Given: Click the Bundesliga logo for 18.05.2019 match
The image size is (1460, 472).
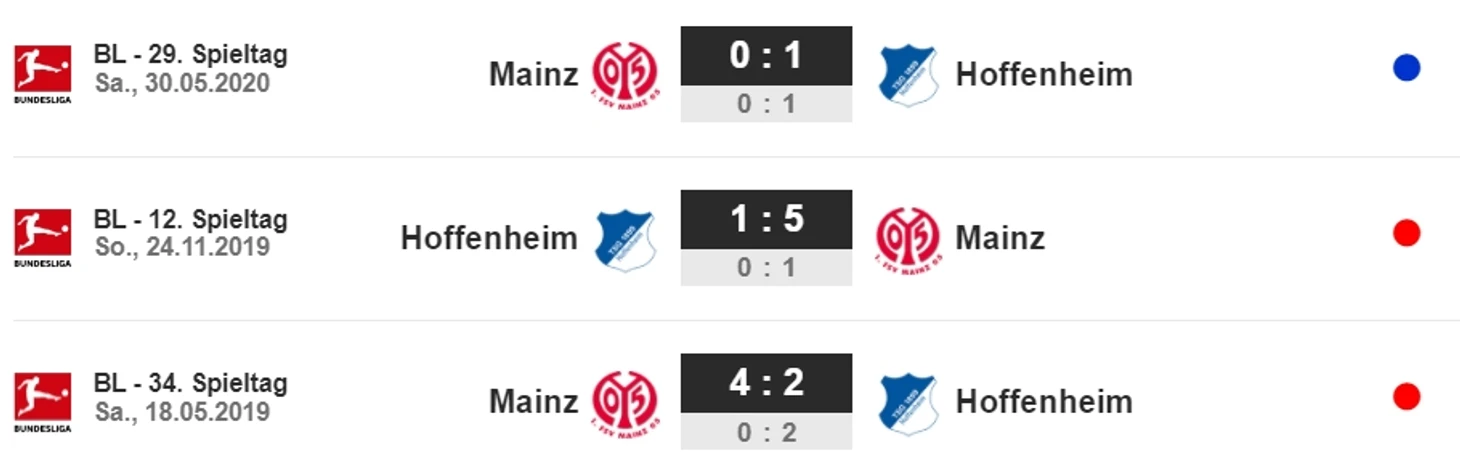Looking at the screenshot, I should point(42,402).
